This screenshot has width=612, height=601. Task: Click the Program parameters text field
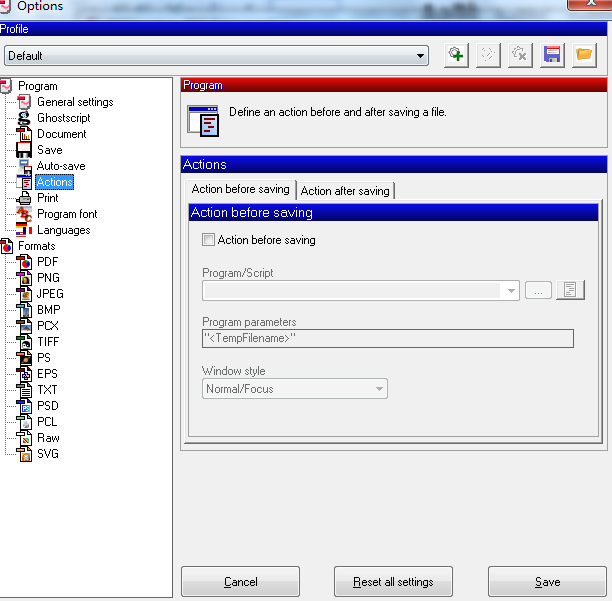pyautogui.click(x=387, y=339)
